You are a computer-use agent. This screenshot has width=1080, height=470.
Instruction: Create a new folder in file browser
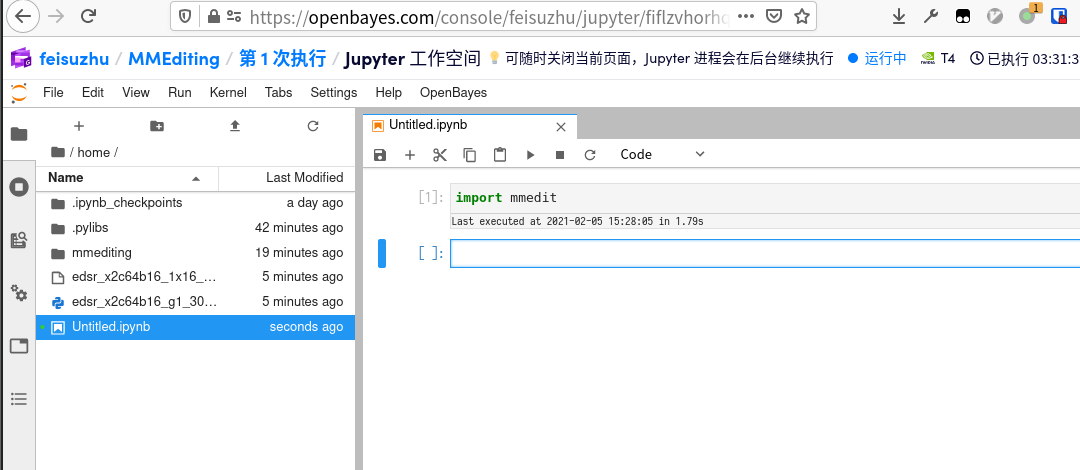click(157, 126)
